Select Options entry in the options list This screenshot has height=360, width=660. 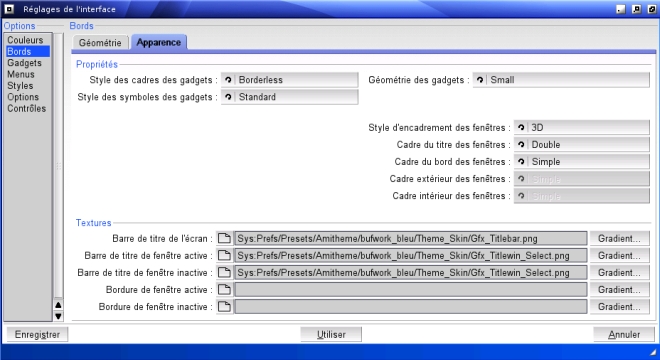(x=27, y=97)
